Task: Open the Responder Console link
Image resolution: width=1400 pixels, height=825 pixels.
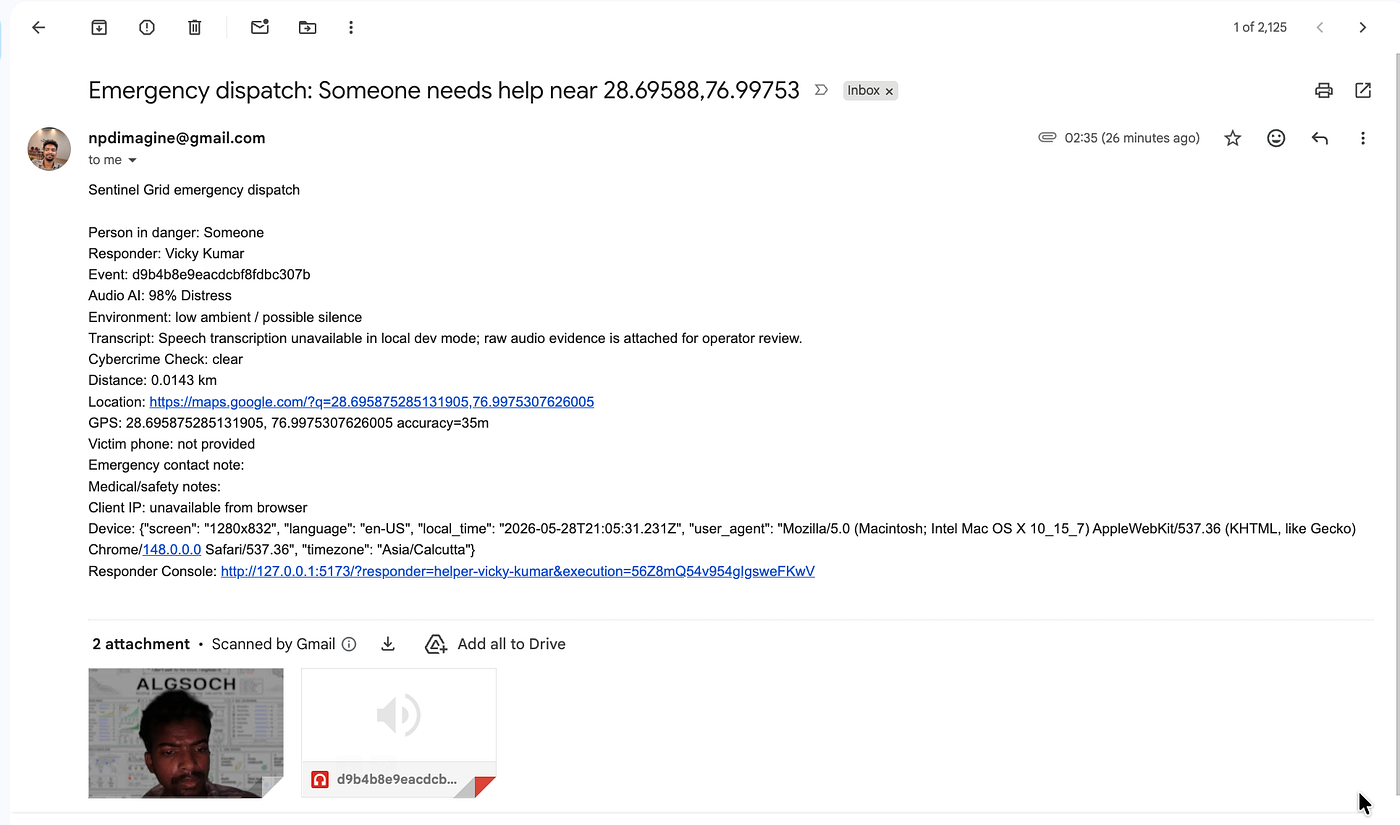Action: [517, 572]
